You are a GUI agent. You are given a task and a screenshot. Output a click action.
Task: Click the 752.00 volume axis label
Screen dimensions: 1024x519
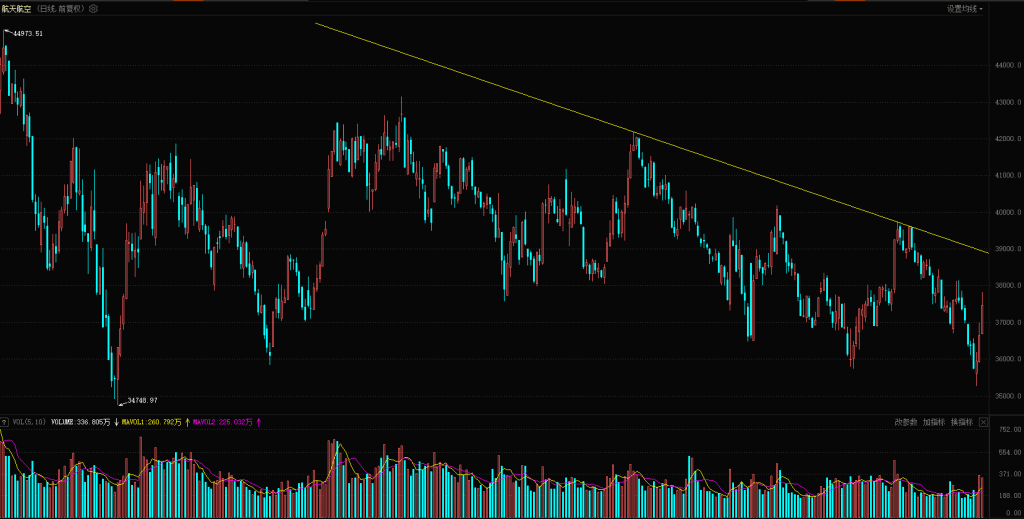[x=1004, y=430]
